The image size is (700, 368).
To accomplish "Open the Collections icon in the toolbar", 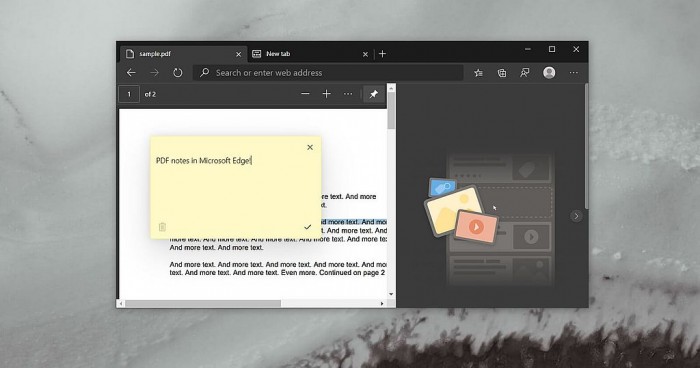I will coord(502,73).
